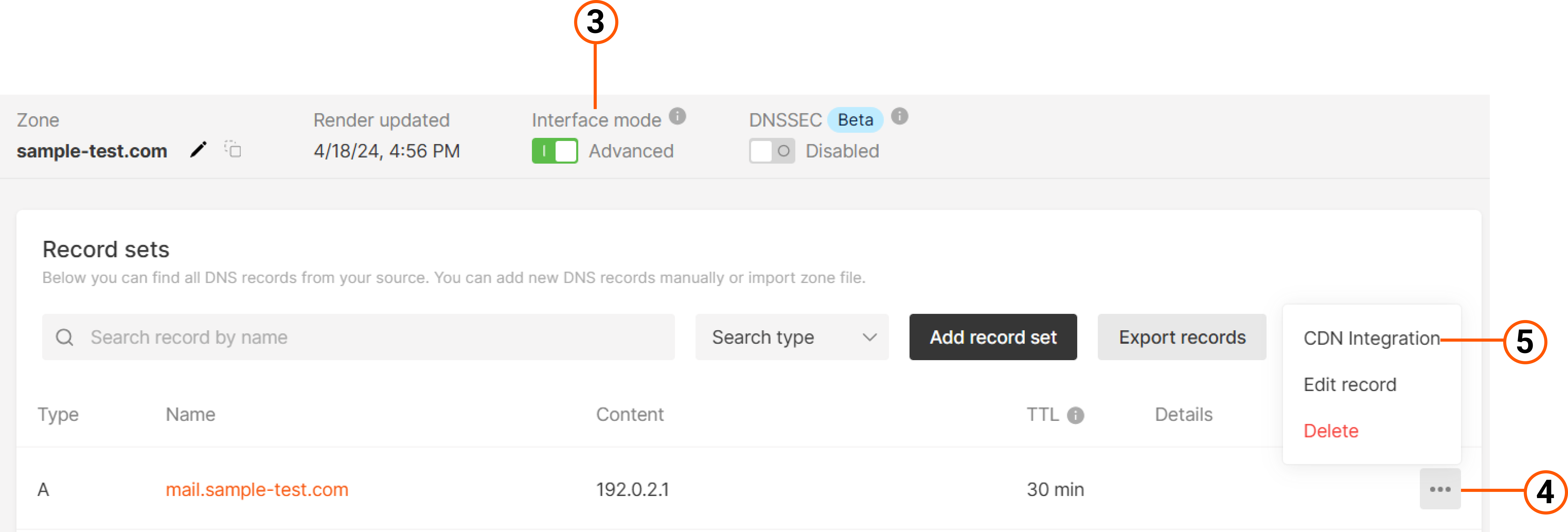Open three-dot menu for mail record
This screenshot has height=532, width=1568.
[1440, 489]
